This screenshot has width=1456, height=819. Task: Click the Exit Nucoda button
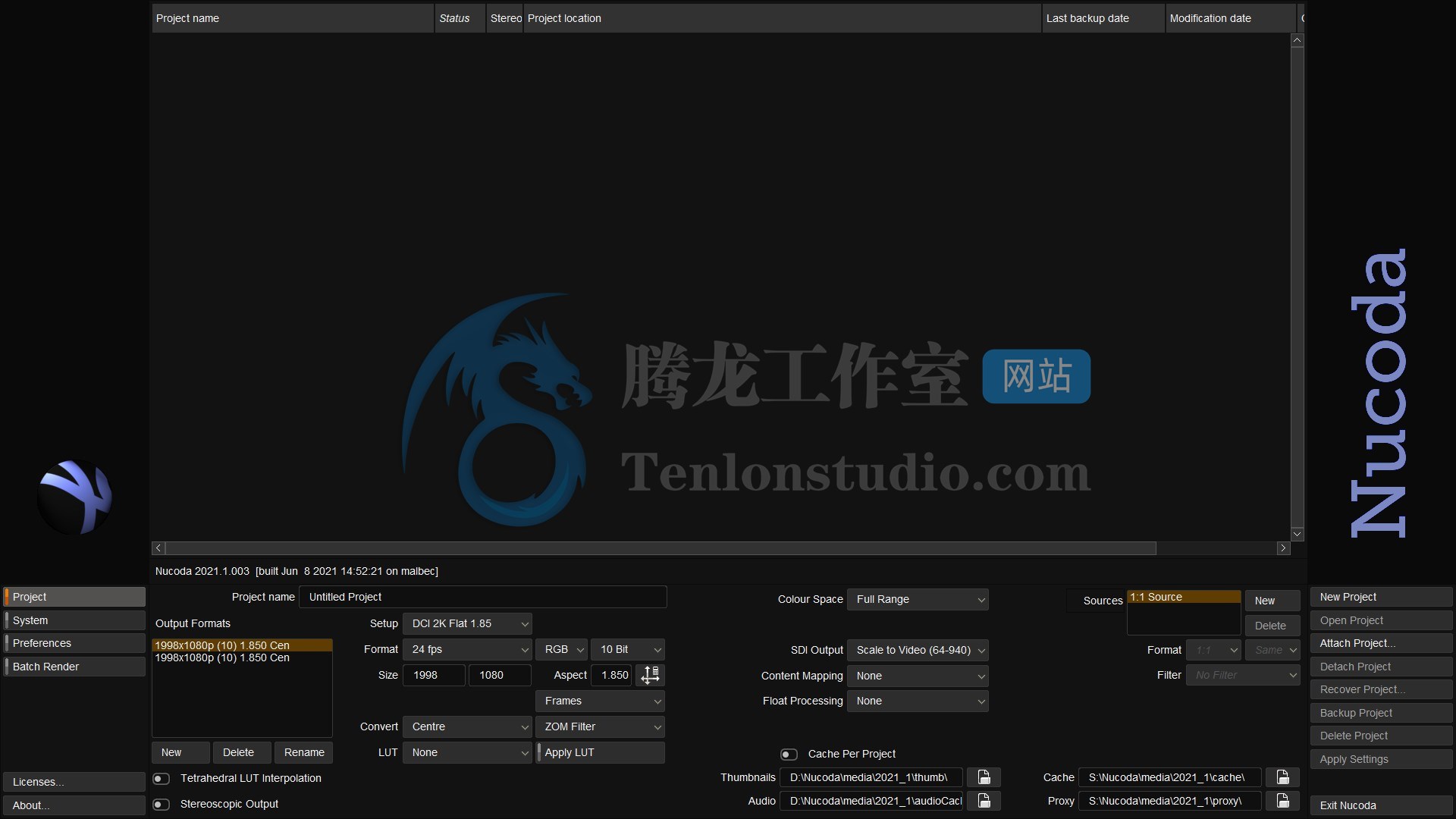(x=1382, y=805)
